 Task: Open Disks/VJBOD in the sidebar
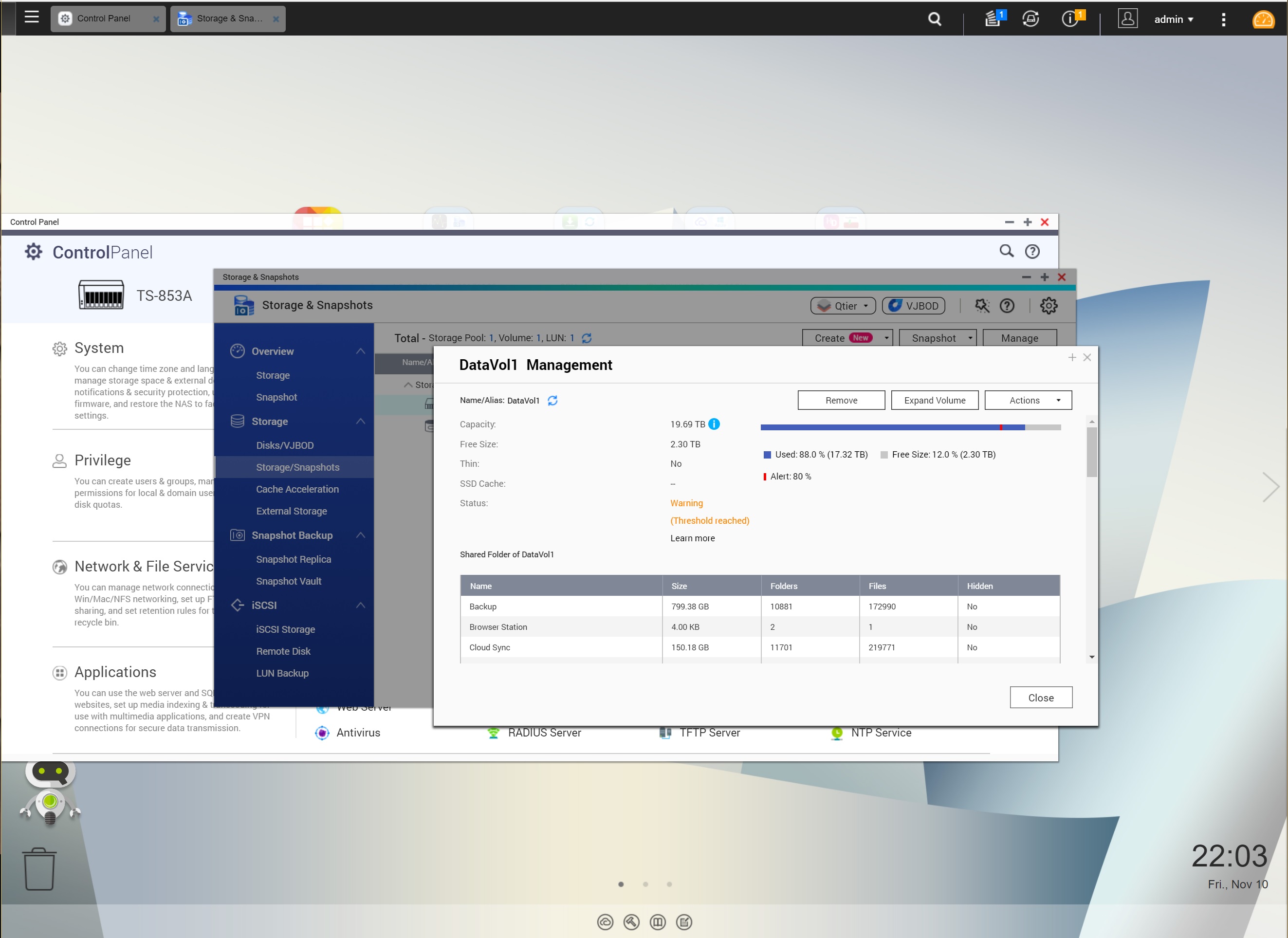tap(284, 445)
